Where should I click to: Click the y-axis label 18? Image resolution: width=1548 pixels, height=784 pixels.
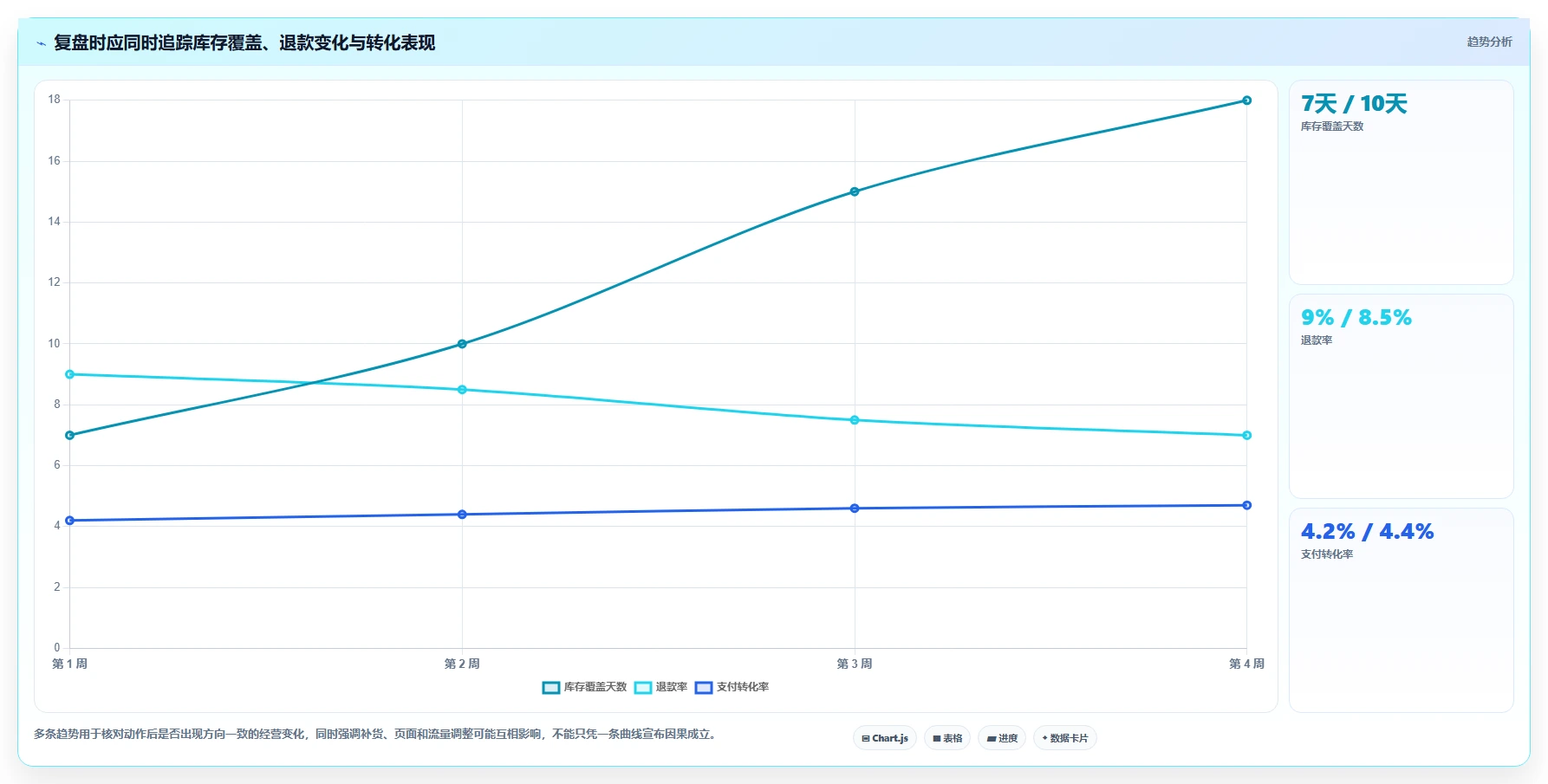pyautogui.click(x=55, y=100)
